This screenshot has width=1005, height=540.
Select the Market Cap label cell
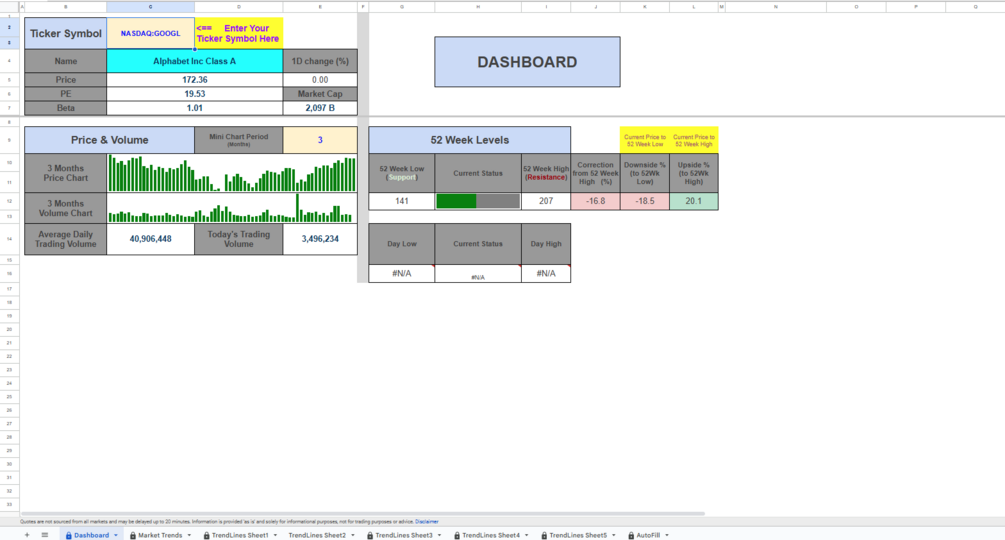point(320,94)
